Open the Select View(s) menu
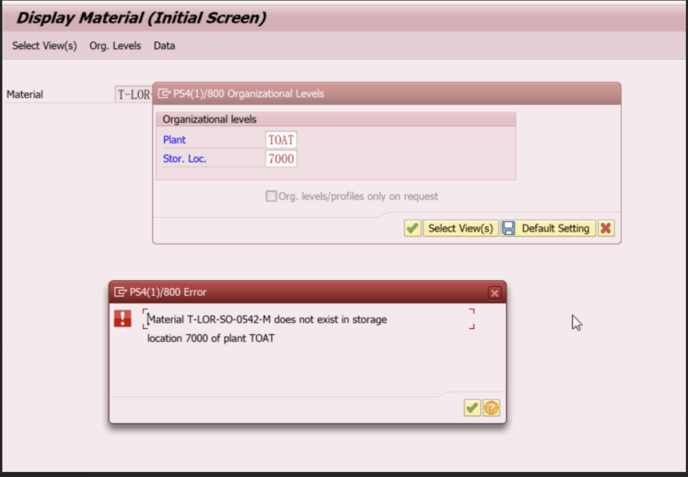 point(44,46)
